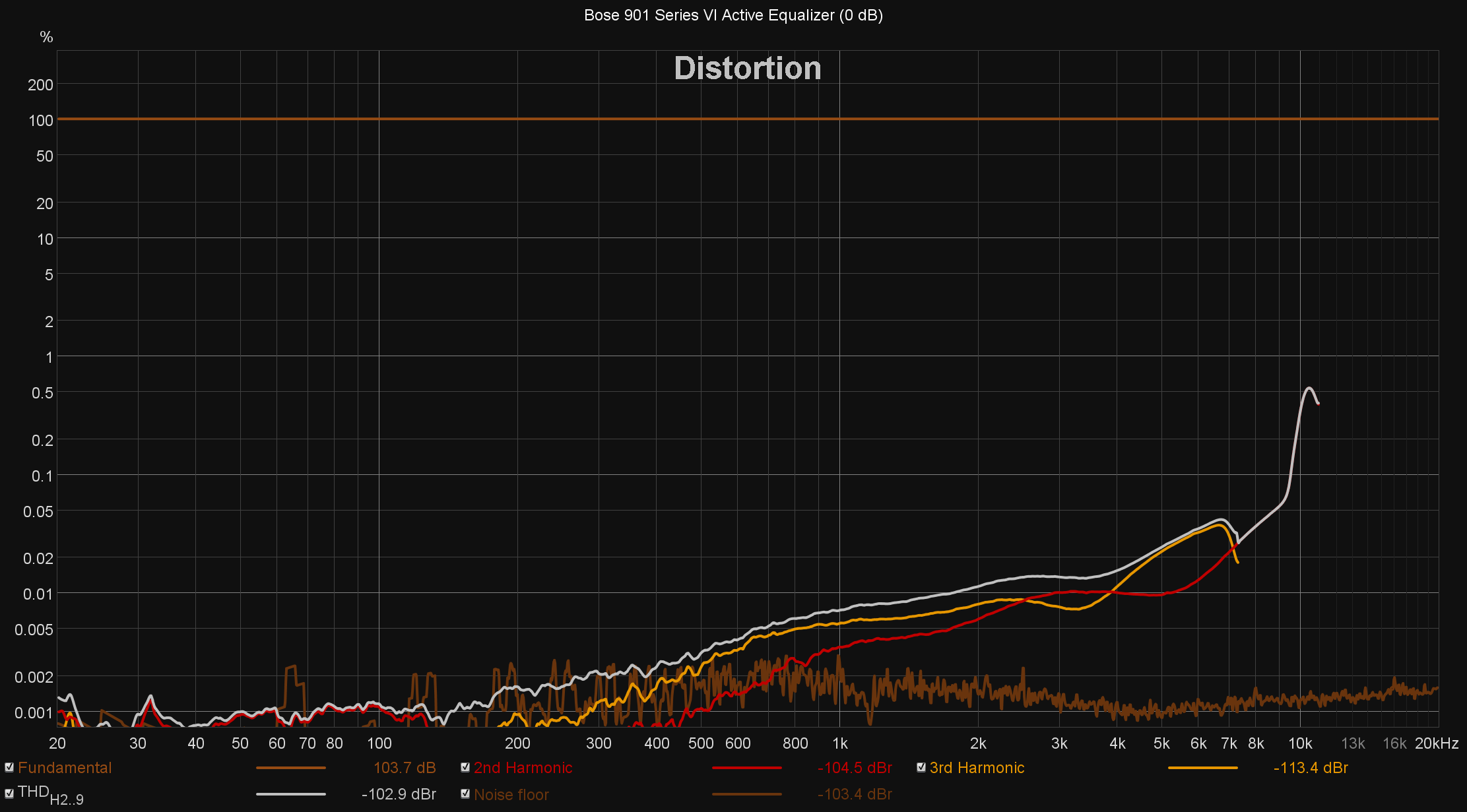Uncheck the Fundamental trace checkbox
The image size is (1467, 812).
coord(9,767)
